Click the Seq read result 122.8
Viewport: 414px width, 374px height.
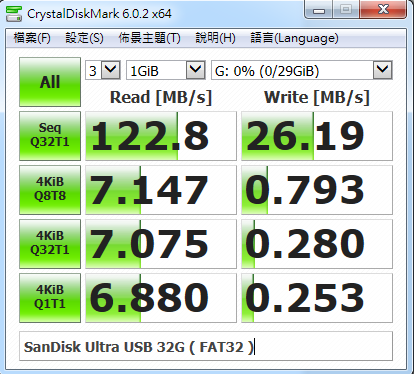point(161,136)
